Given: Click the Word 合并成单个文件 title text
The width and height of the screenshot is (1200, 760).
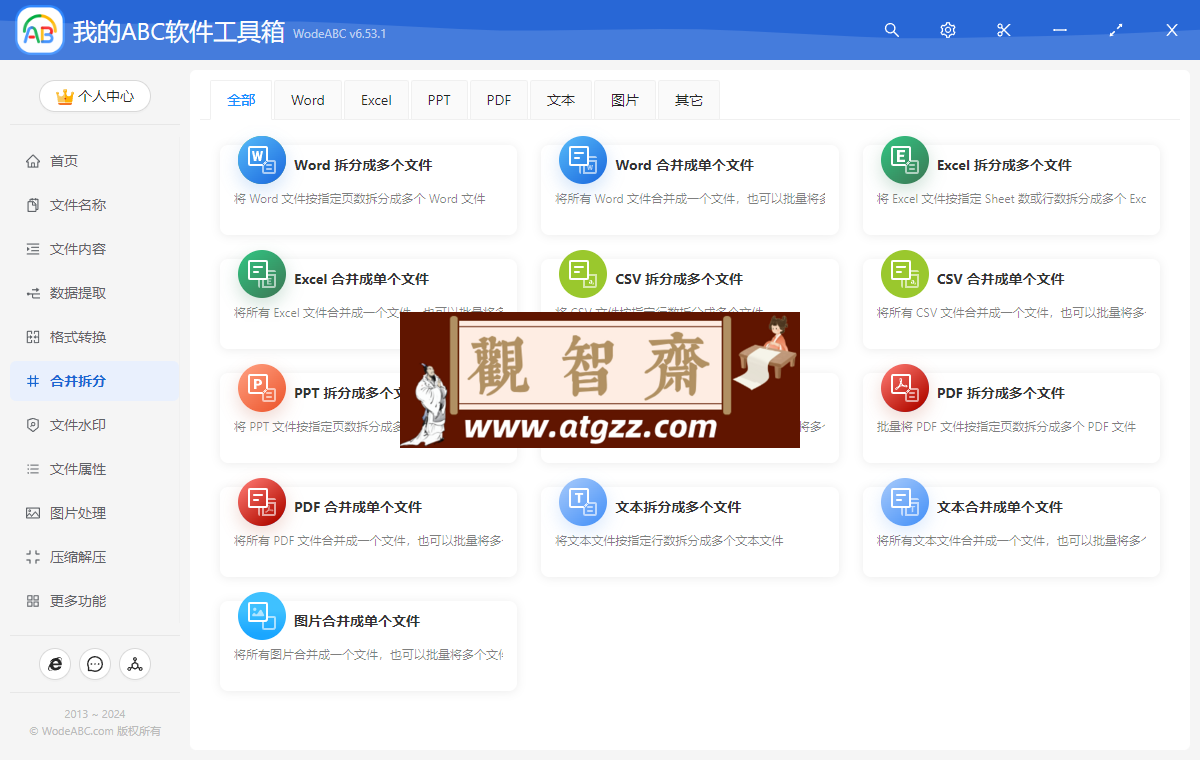Looking at the screenshot, I should [x=684, y=165].
